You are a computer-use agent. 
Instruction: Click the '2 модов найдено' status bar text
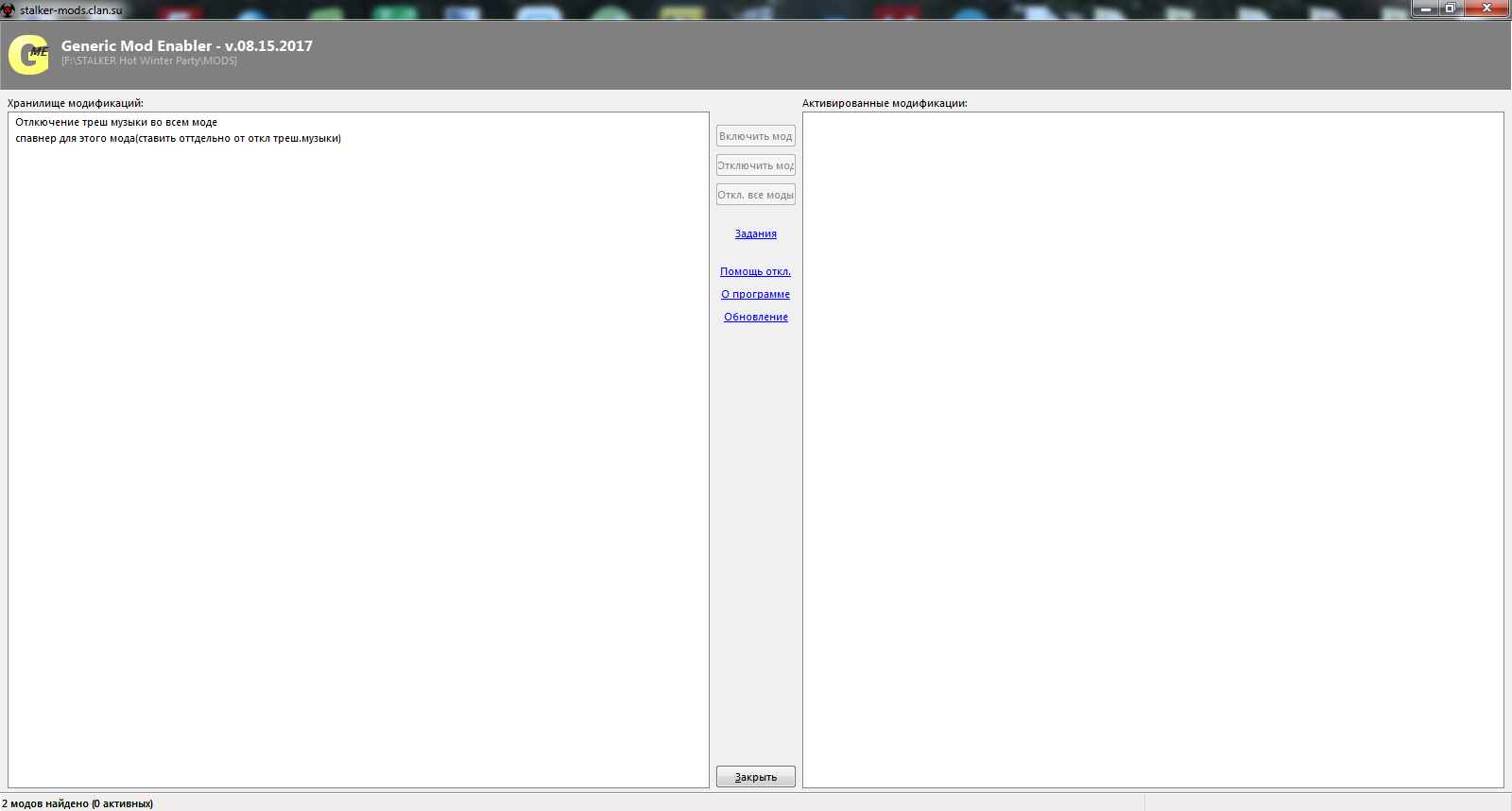click(77, 803)
